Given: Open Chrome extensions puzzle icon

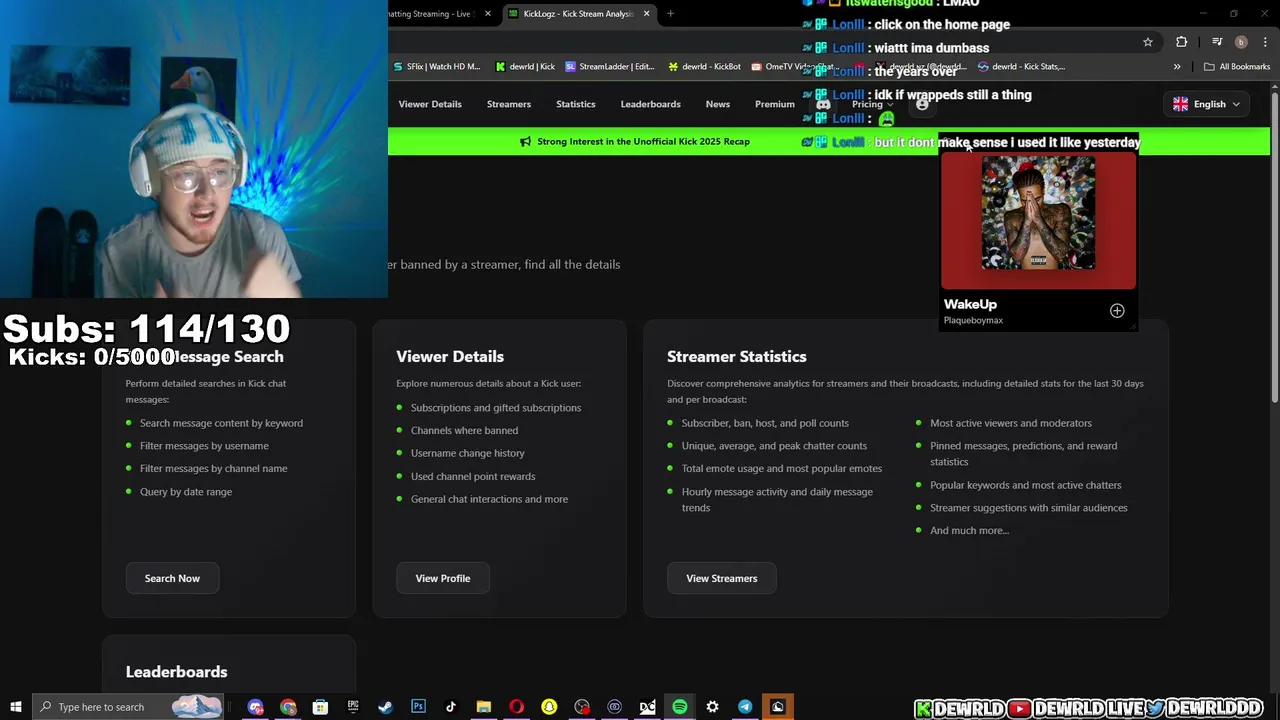Looking at the screenshot, I should (x=1182, y=42).
